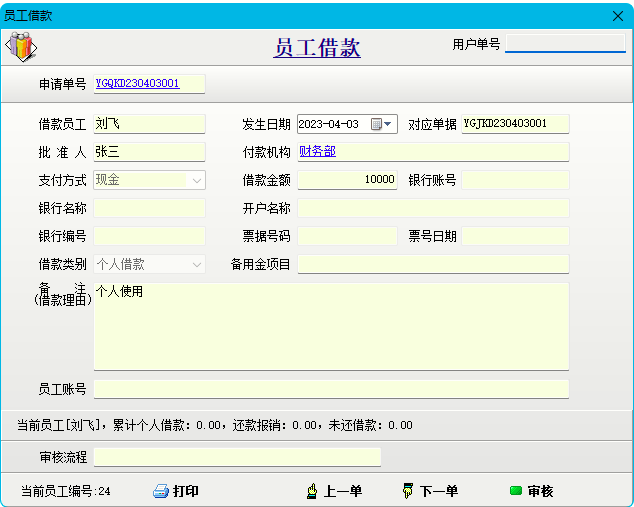Expand the 发生日期 date dropdown arrow
634x507 pixels.
pos(389,124)
